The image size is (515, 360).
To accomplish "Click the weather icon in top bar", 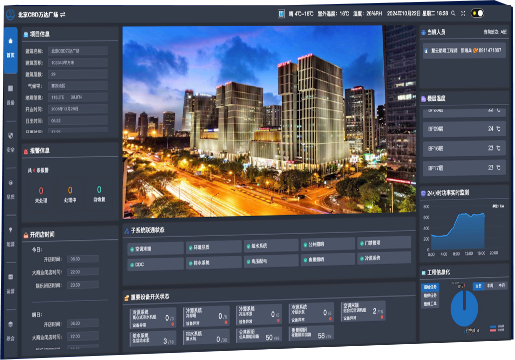I will (x=282, y=14).
